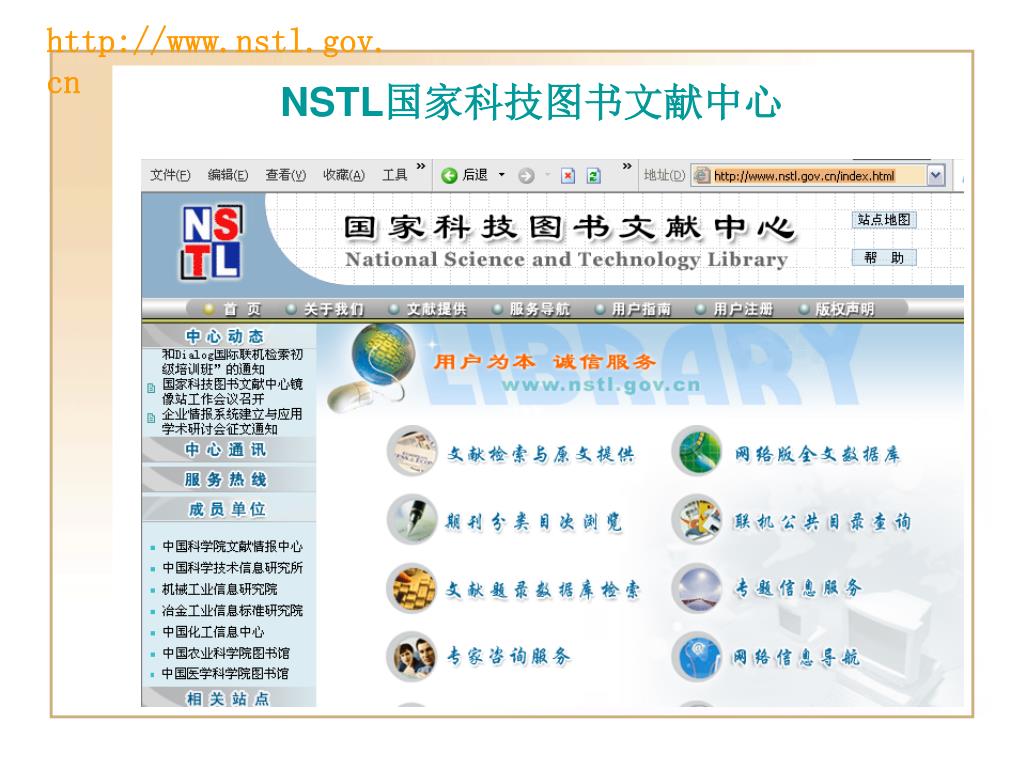Open the 专家咨询服务 link
1024x768 pixels.
(508, 656)
